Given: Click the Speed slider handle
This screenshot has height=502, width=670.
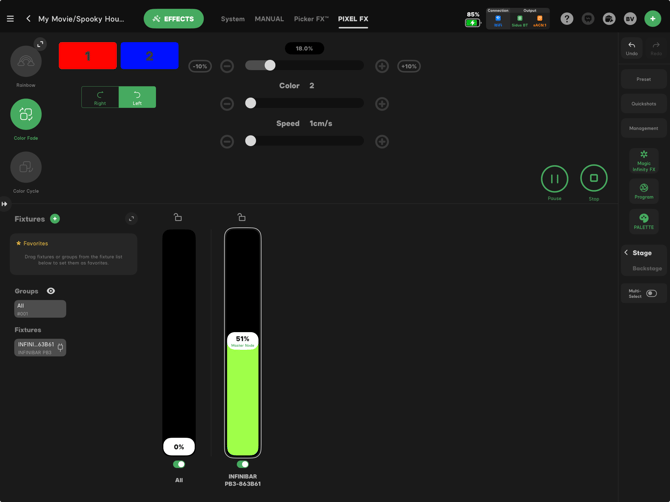Looking at the screenshot, I should click(251, 141).
